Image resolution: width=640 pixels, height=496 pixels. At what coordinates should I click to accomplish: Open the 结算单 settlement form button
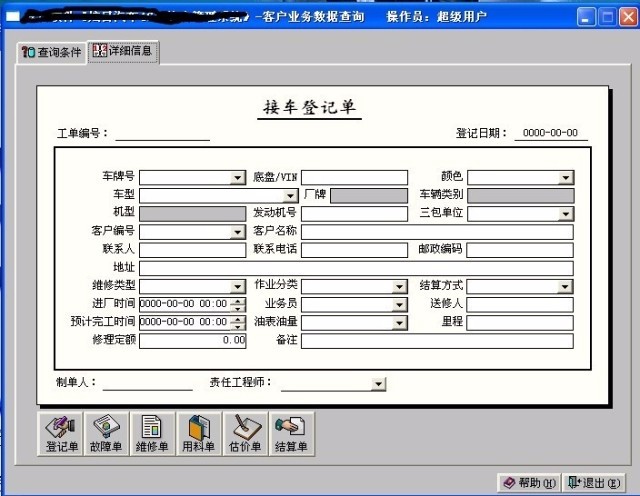(291, 433)
